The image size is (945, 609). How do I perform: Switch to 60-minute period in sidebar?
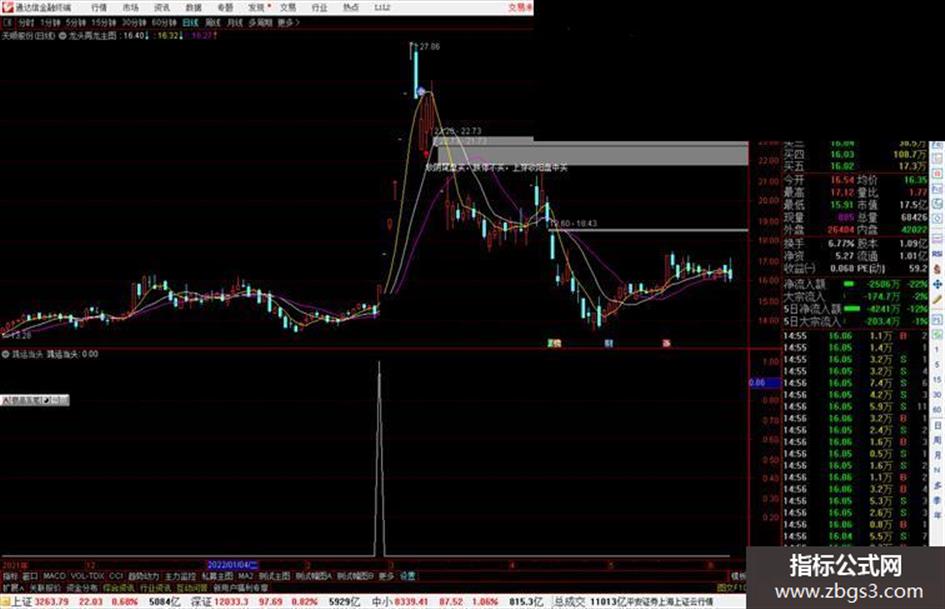937,409
